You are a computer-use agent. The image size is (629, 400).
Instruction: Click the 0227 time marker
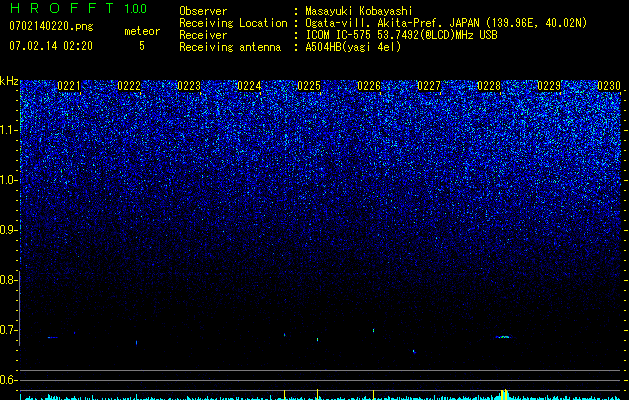[x=429, y=86]
